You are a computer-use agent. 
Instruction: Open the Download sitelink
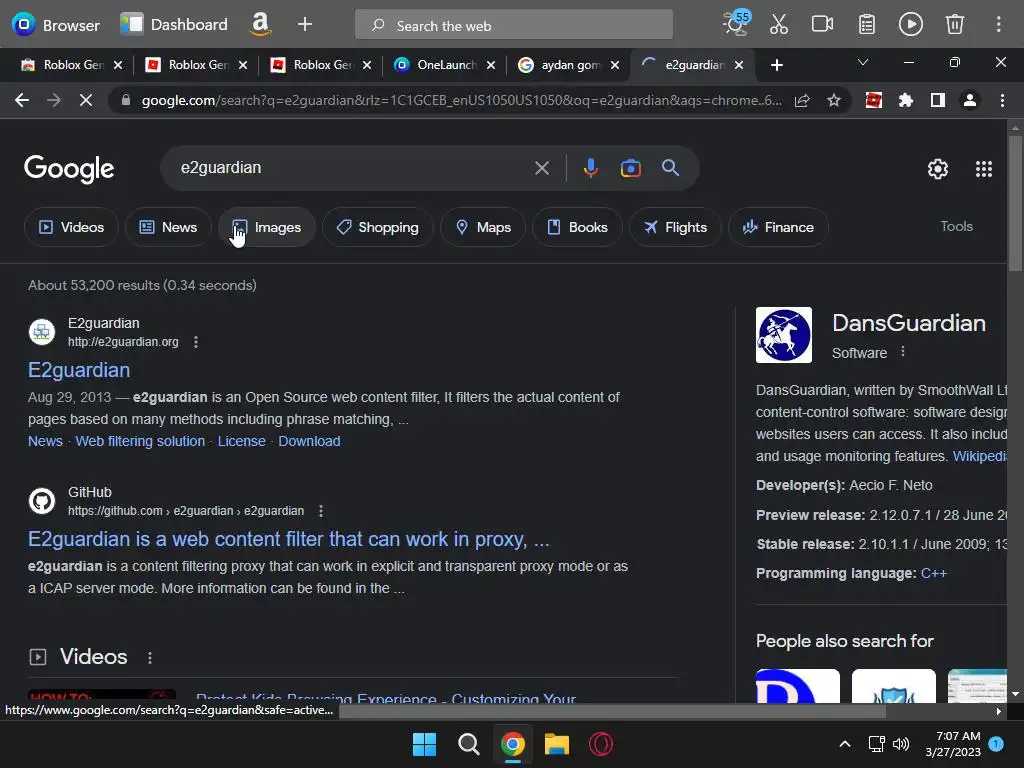(309, 441)
